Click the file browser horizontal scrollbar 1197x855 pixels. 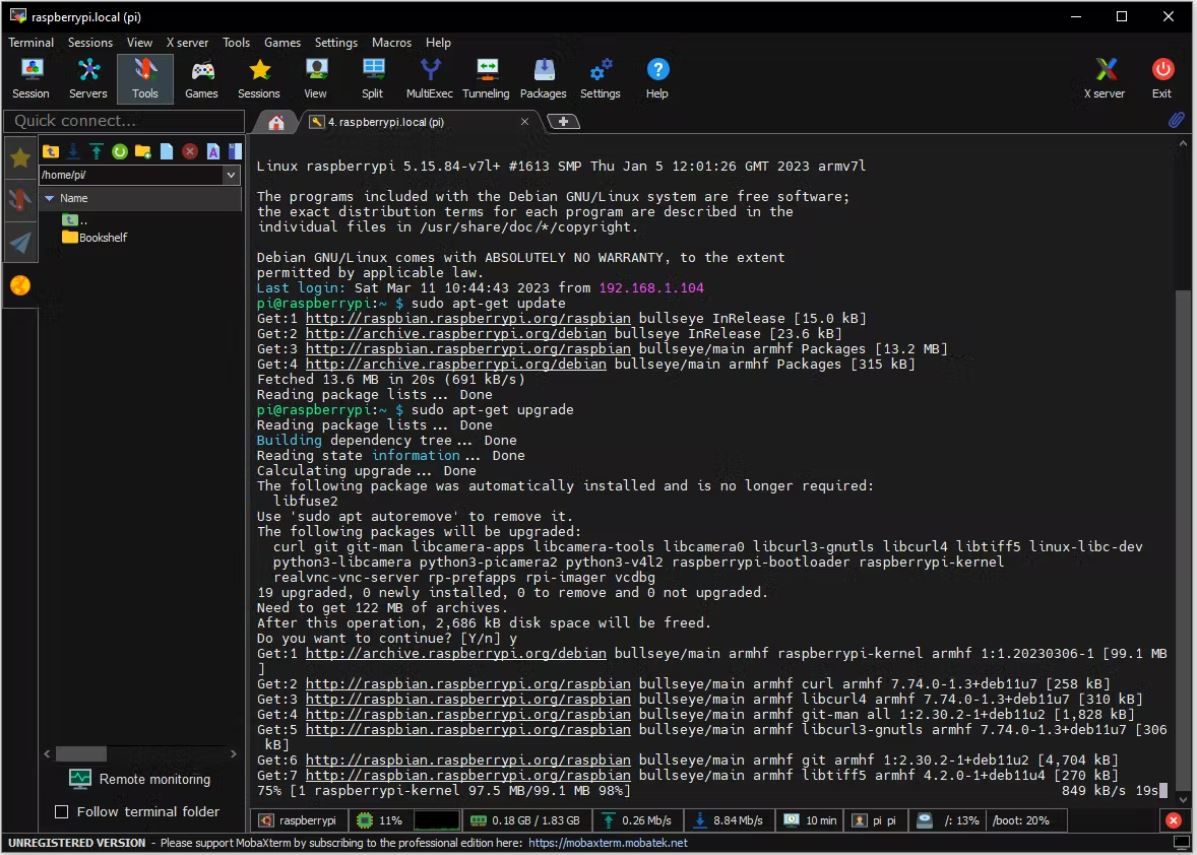[x=82, y=753]
